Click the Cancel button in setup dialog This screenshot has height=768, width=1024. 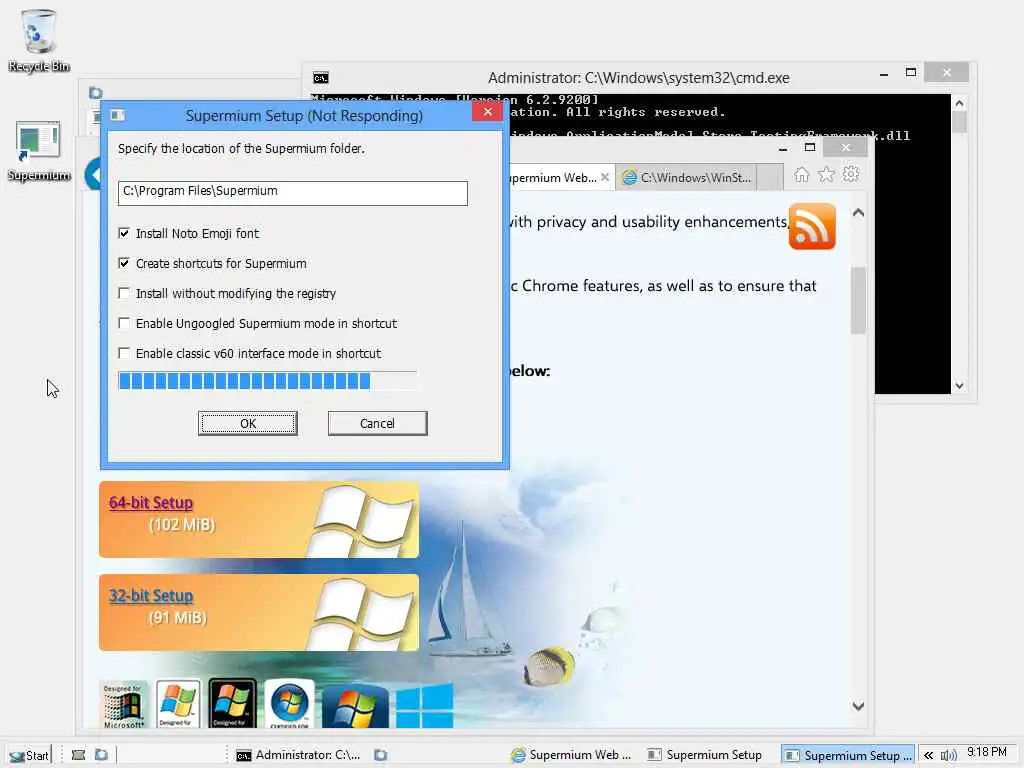click(377, 423)
